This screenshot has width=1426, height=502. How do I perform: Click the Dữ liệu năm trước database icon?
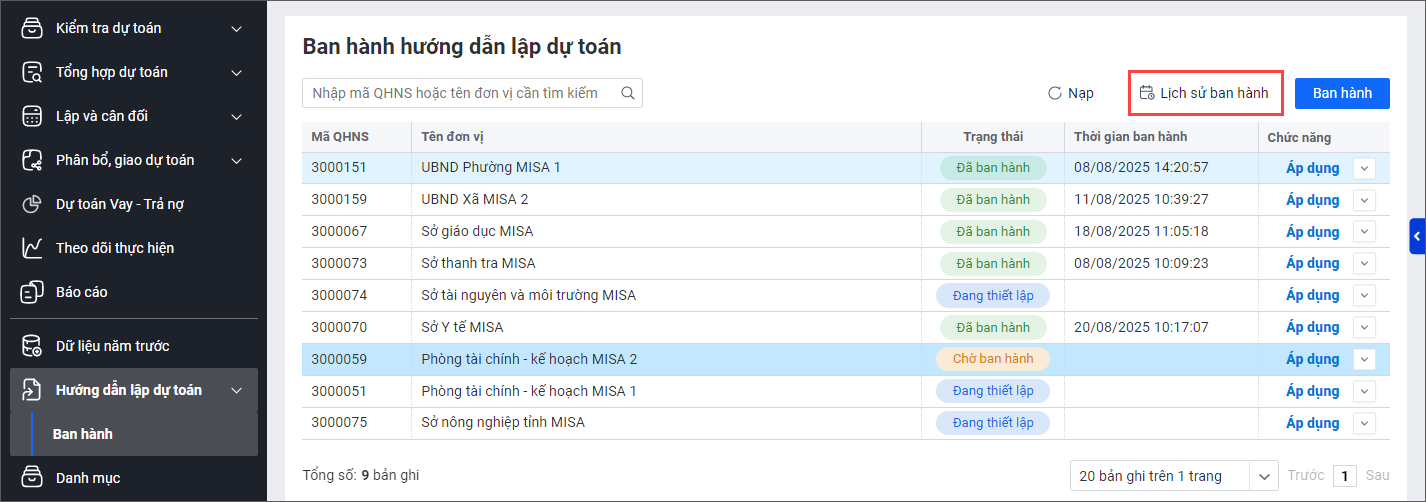coord(32,346)
